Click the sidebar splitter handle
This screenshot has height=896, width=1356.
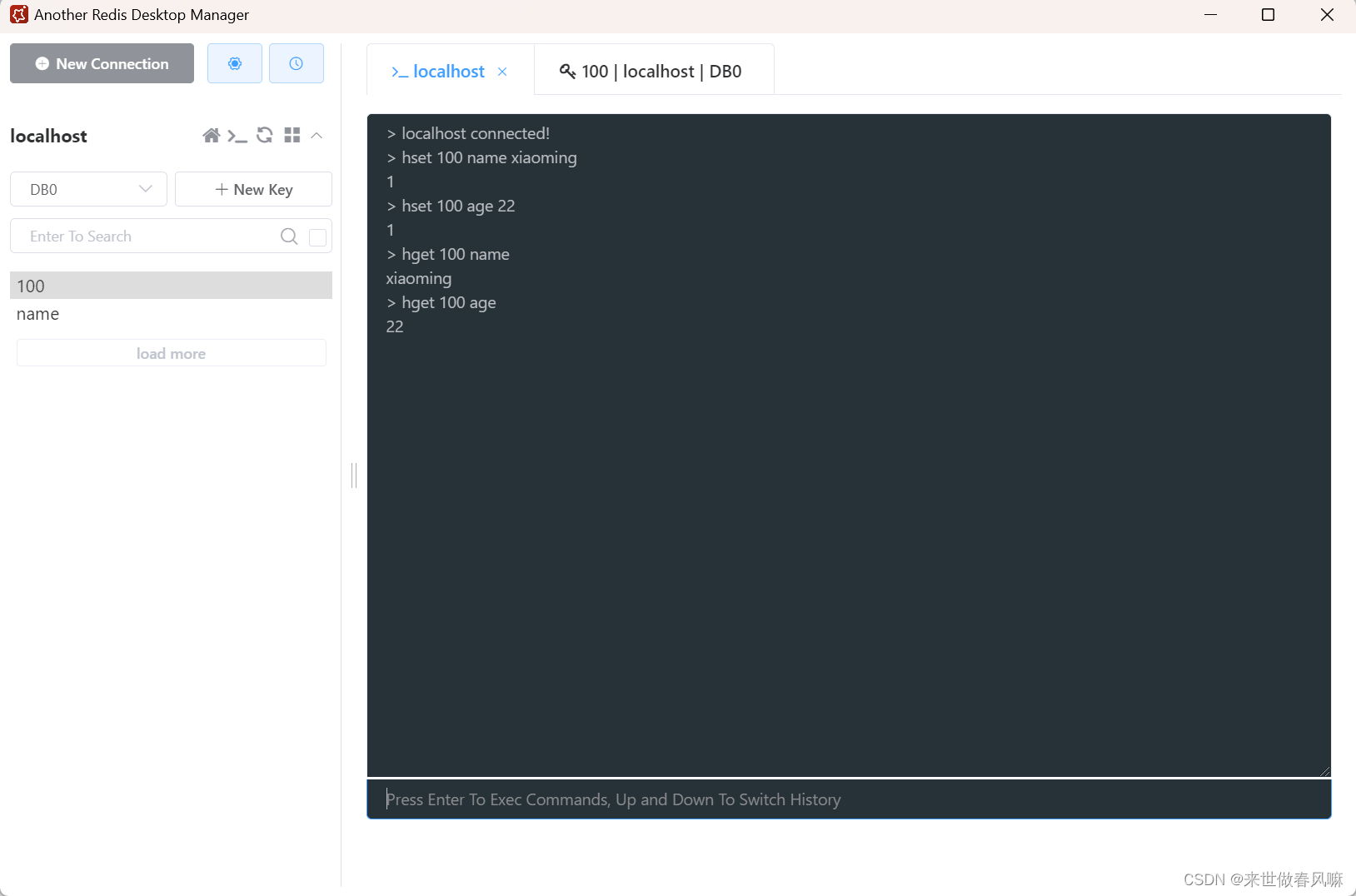[354, 475]
